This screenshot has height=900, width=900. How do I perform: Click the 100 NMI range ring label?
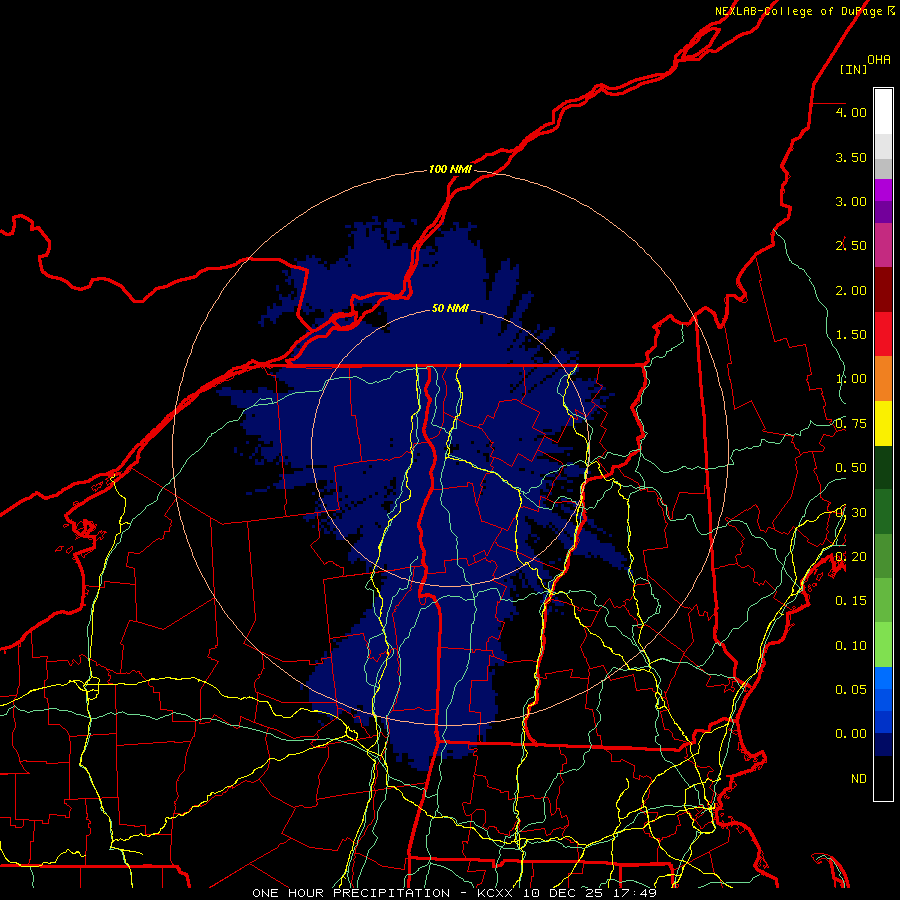click(x=451, y=169)
